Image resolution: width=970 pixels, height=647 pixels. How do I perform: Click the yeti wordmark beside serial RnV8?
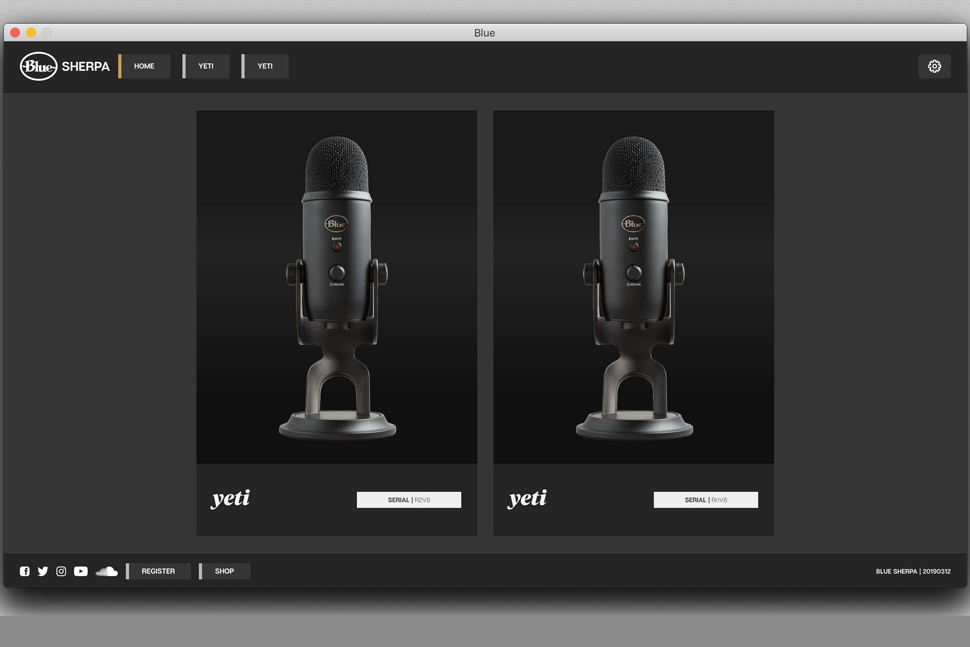coord(528,499)
